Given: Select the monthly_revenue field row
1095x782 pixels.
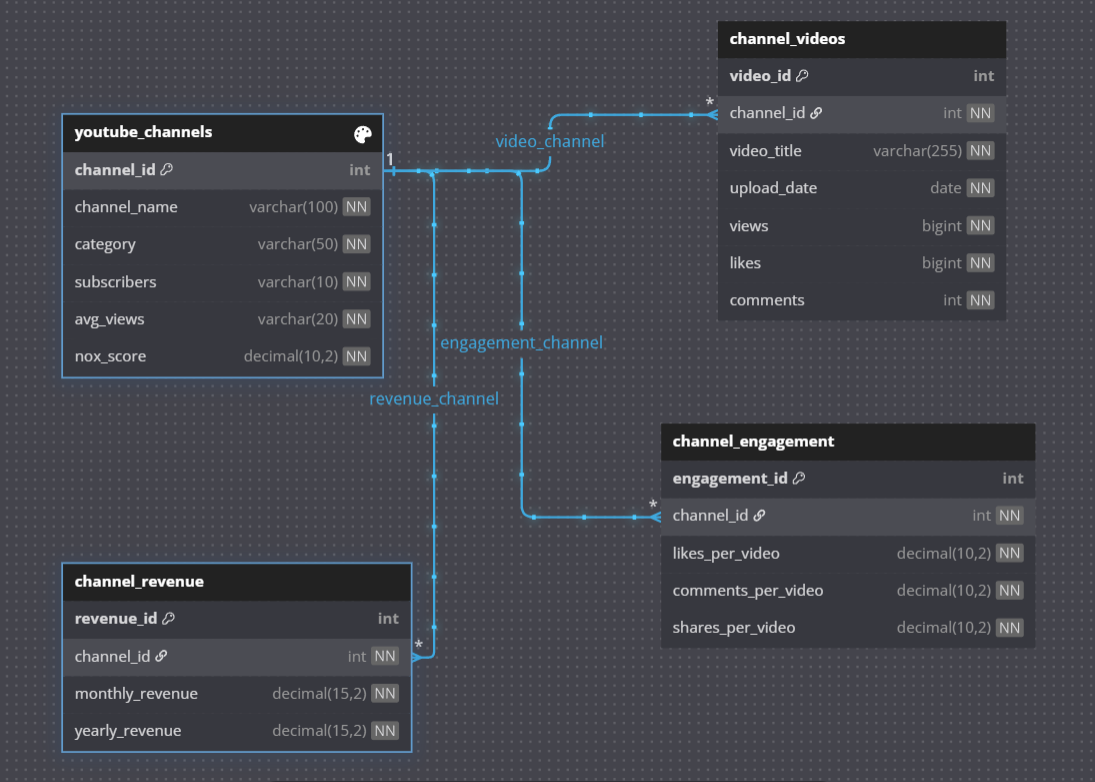Looking at the screenshot, I should [x=237, y=694].
